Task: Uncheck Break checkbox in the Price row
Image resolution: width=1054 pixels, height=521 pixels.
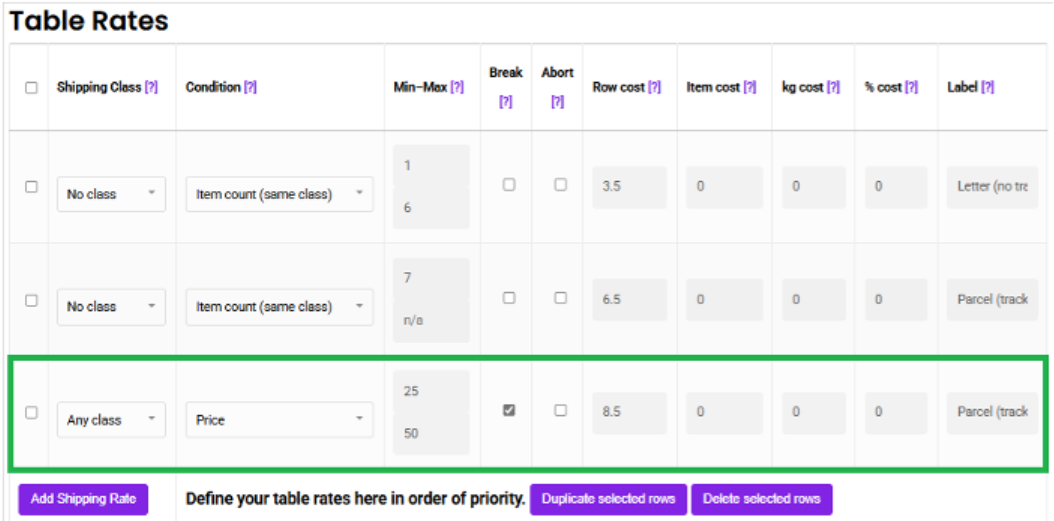Action: coord(509,410)
